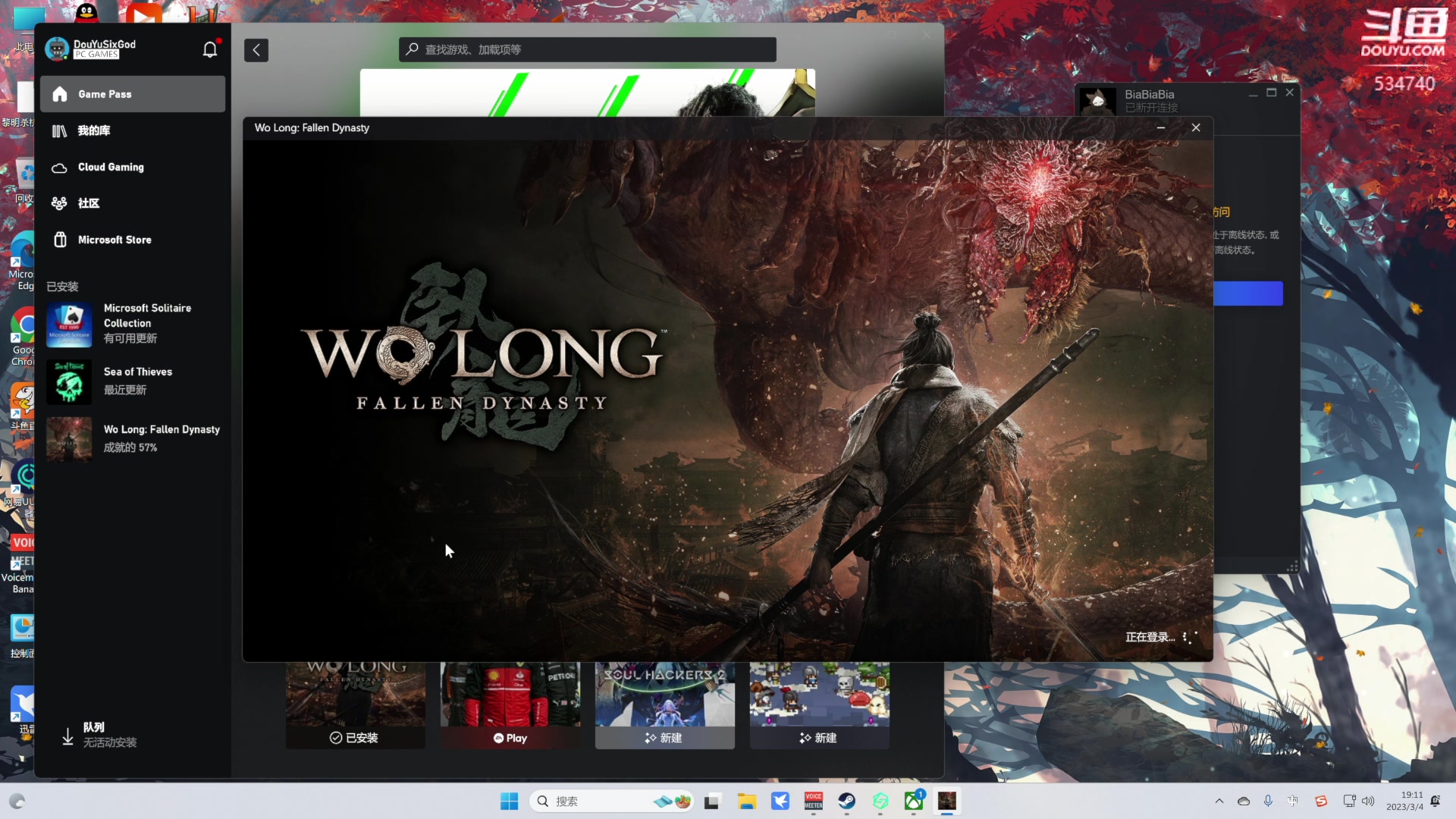Close the Wo Long: Fallen Dynasty window
1456x819 pixels.
(1196, 127)
